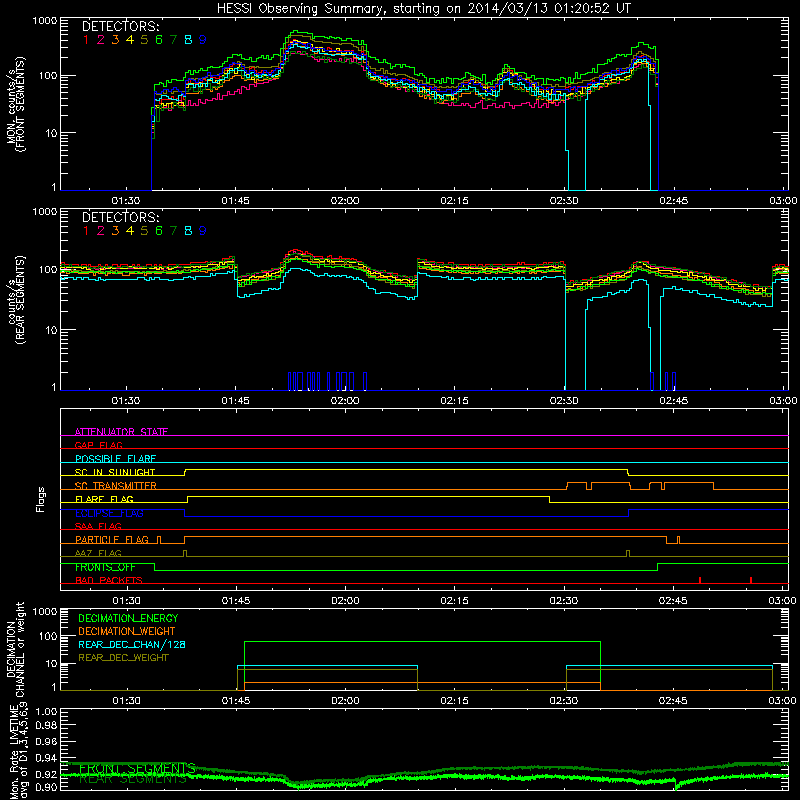The height and width of the screenshot is (800, 800).
Task: Click orange detector 3 in rear segments legend
Action: (x=115, y=231)
